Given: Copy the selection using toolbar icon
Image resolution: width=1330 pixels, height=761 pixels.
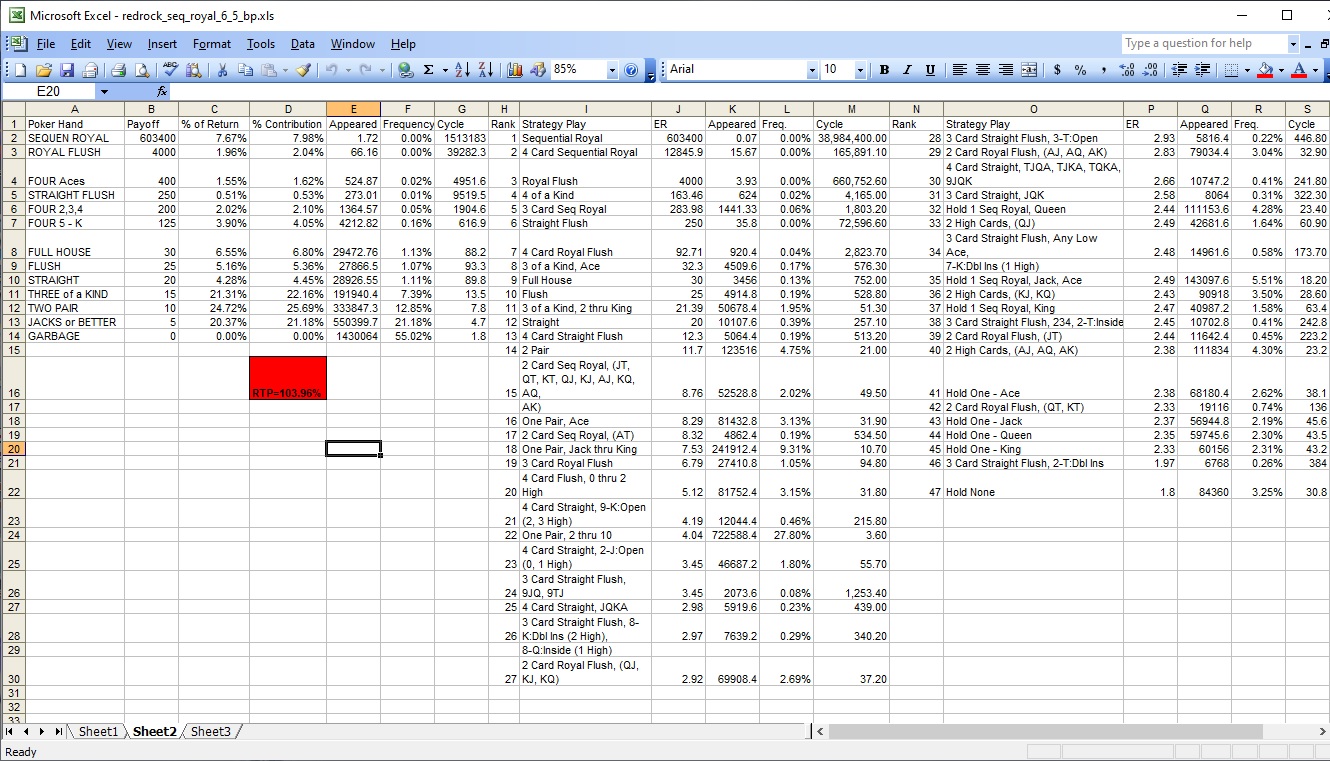Looking at the screenshot, I should pyautogui.click(x=245, y=70).
